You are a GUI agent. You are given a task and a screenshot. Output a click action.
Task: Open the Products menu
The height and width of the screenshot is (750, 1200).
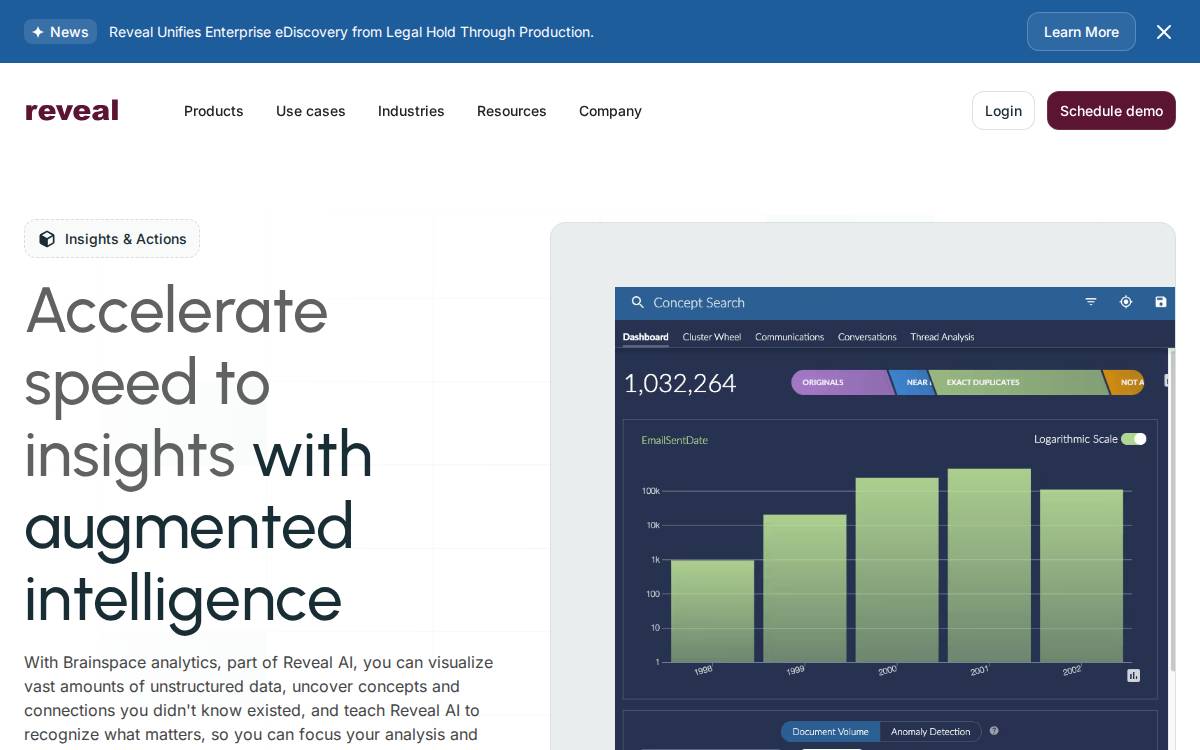click(213, 111)
